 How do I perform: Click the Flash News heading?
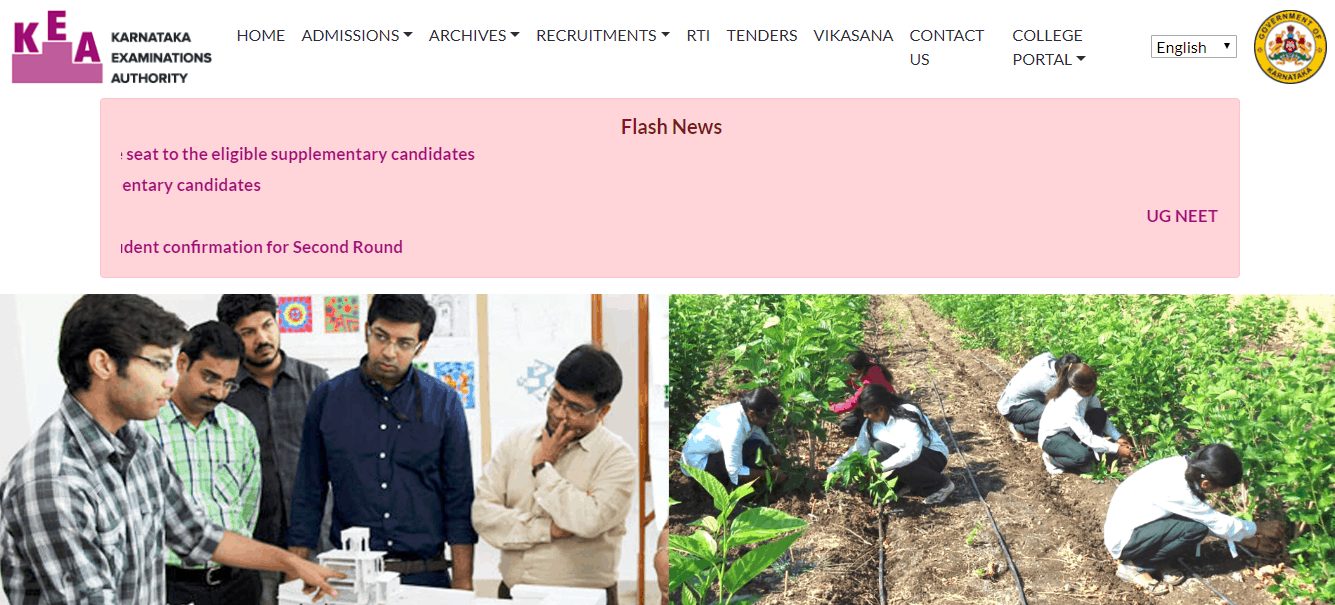[x=671, y=127]
